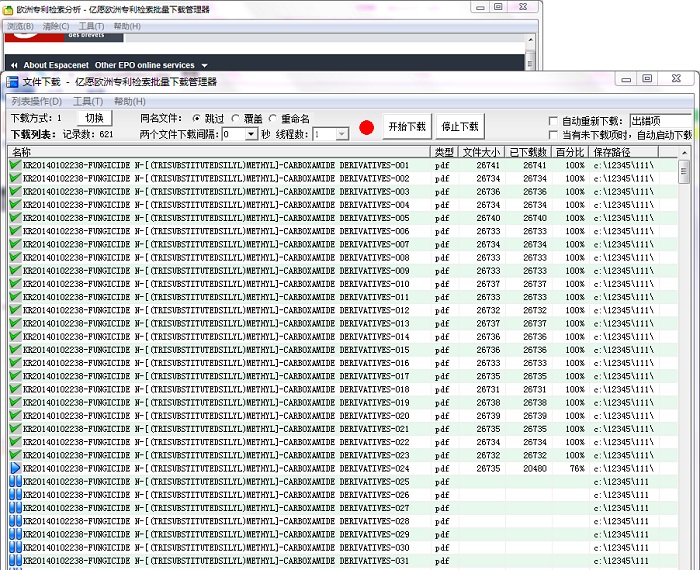Click the pause icon beside DERIVATIVES-025

[x=15, y=482]
